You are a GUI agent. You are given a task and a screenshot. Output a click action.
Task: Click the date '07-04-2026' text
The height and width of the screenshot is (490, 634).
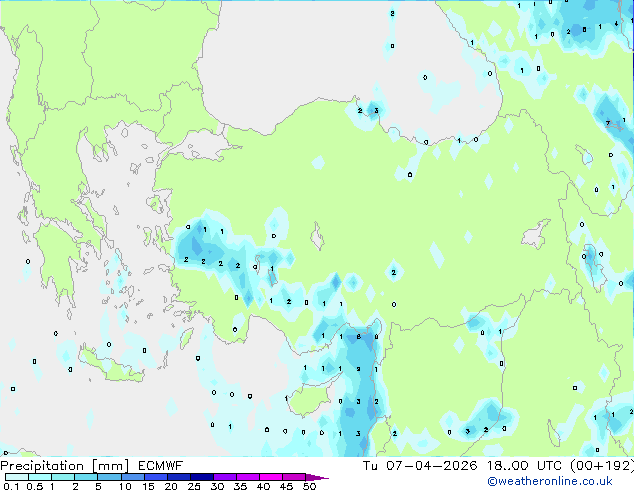[432, 466]
